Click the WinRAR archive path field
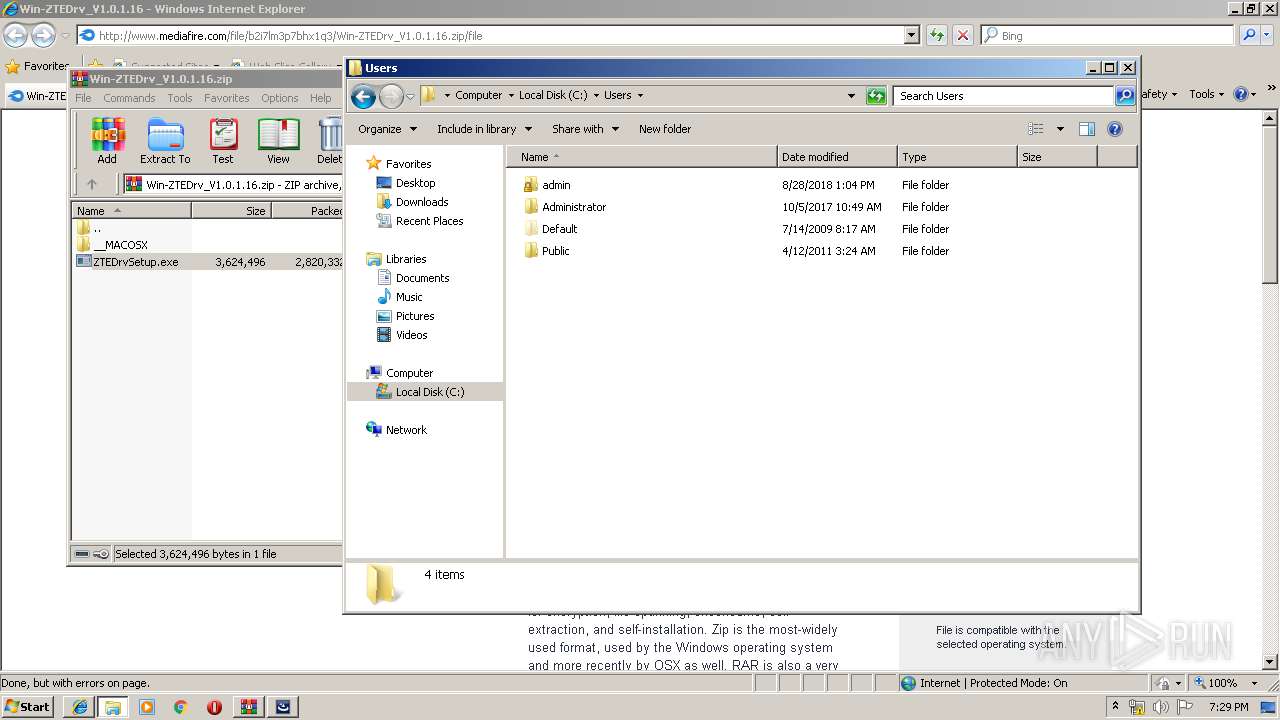1280x720 pixels. pos(232,184)
